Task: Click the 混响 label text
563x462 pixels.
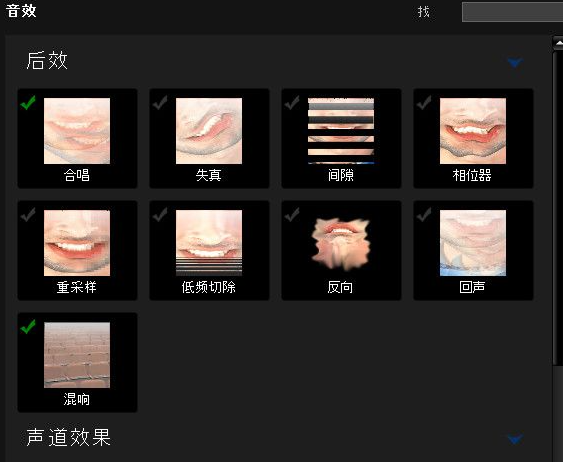Action: [x=76, y=399]
